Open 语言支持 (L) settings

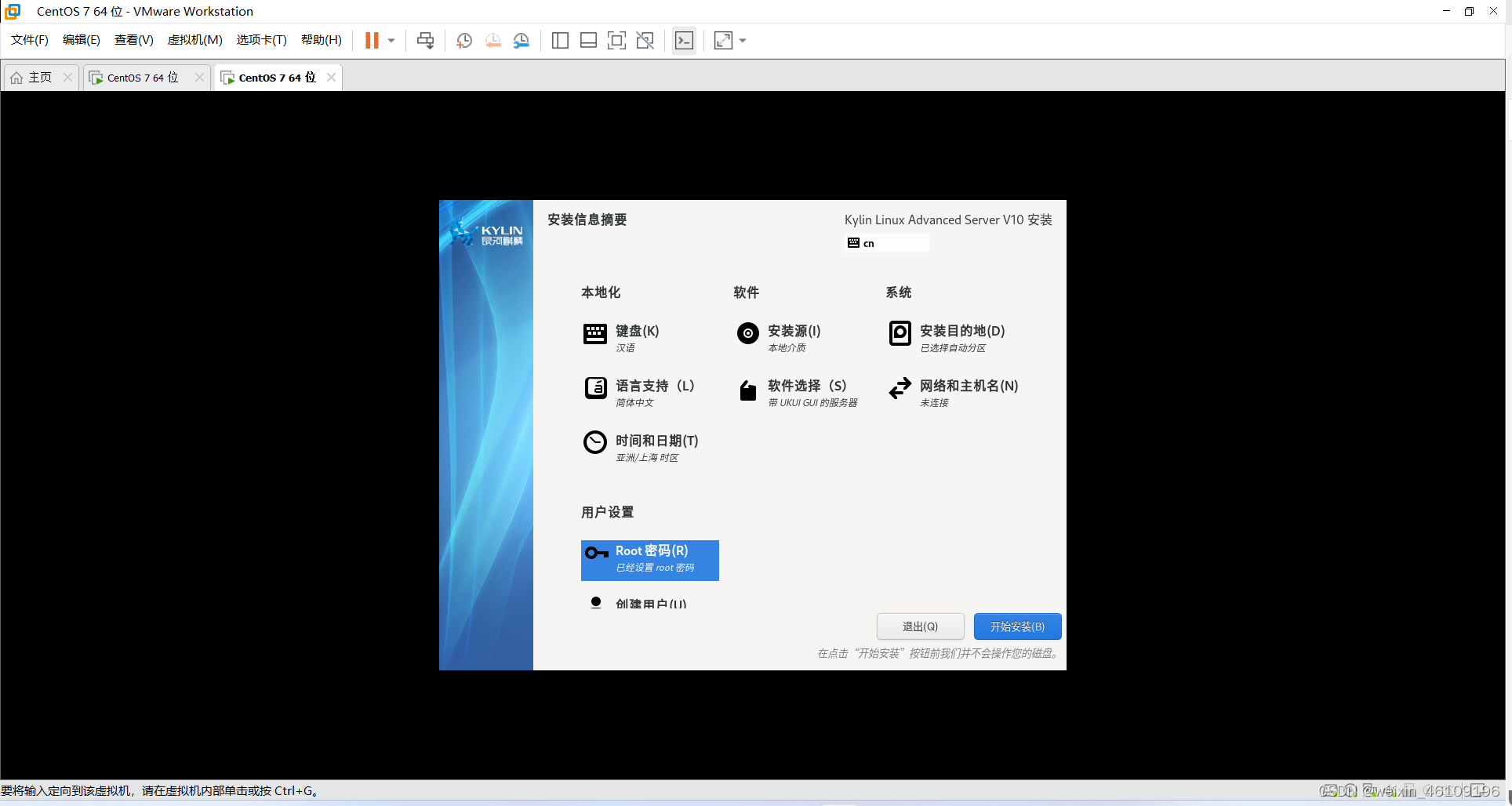point(655,386)
